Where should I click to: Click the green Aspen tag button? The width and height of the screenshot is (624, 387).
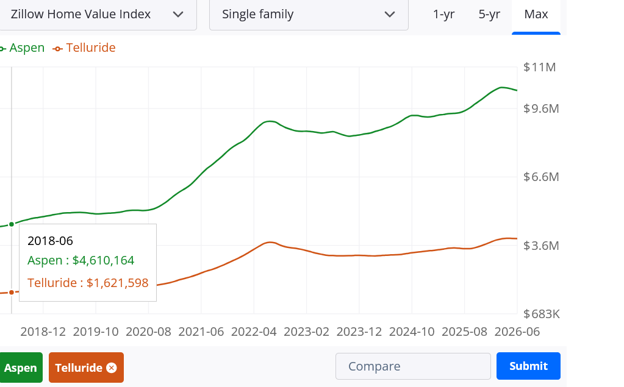pyautogui.click(x=21, y=367)
